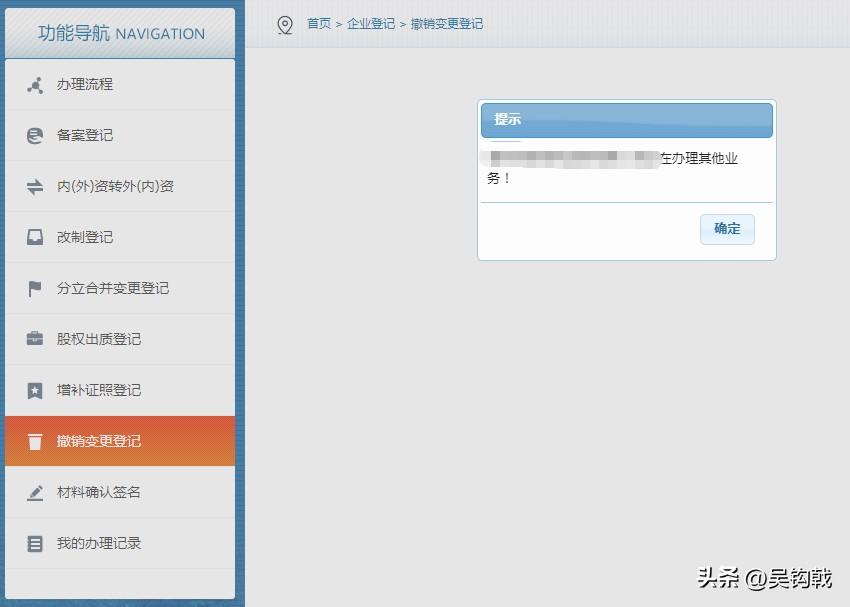This screenshot has height=607, width=850.
Task: Open the 办理流程 menu item
Action: [120, 85]
